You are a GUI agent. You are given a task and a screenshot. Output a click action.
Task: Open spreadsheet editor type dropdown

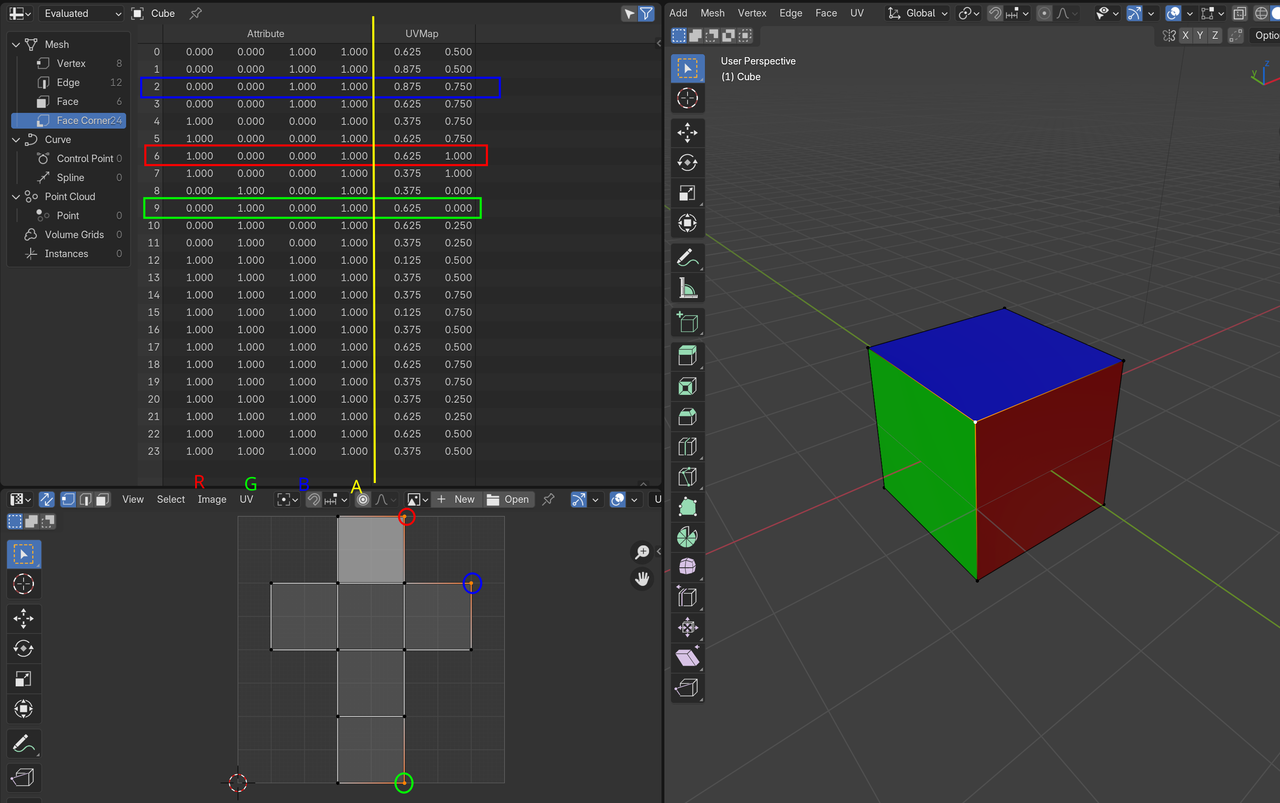tap(18, 13)
